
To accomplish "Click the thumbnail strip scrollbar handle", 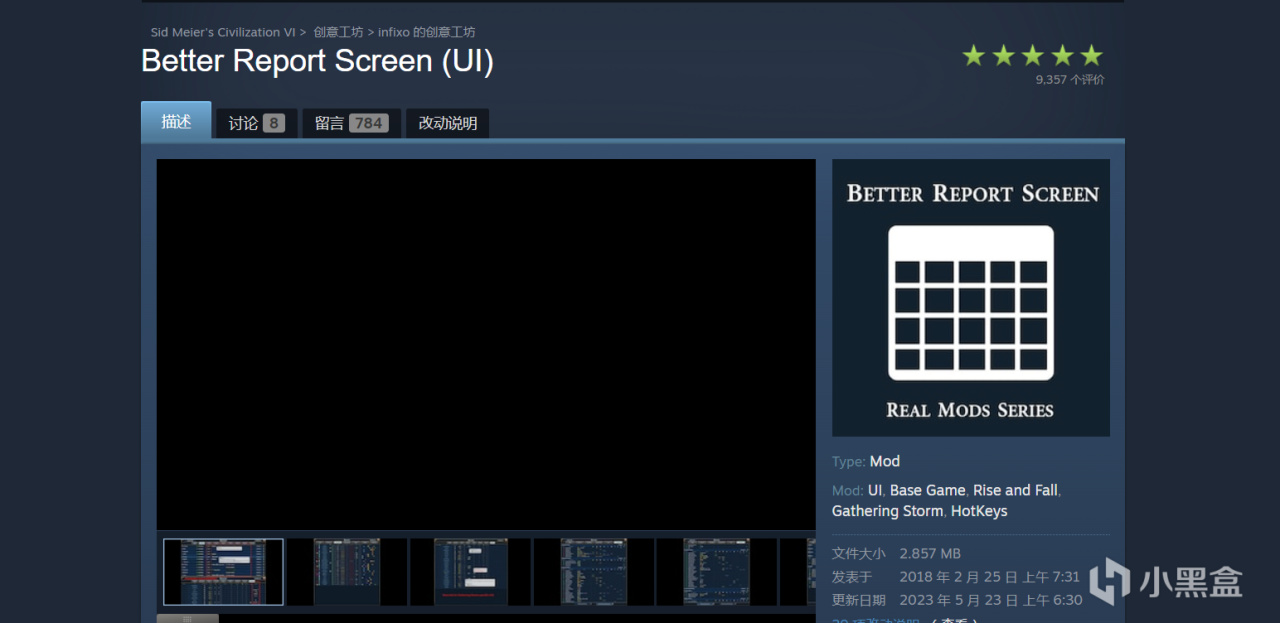I will coord(187,619).
